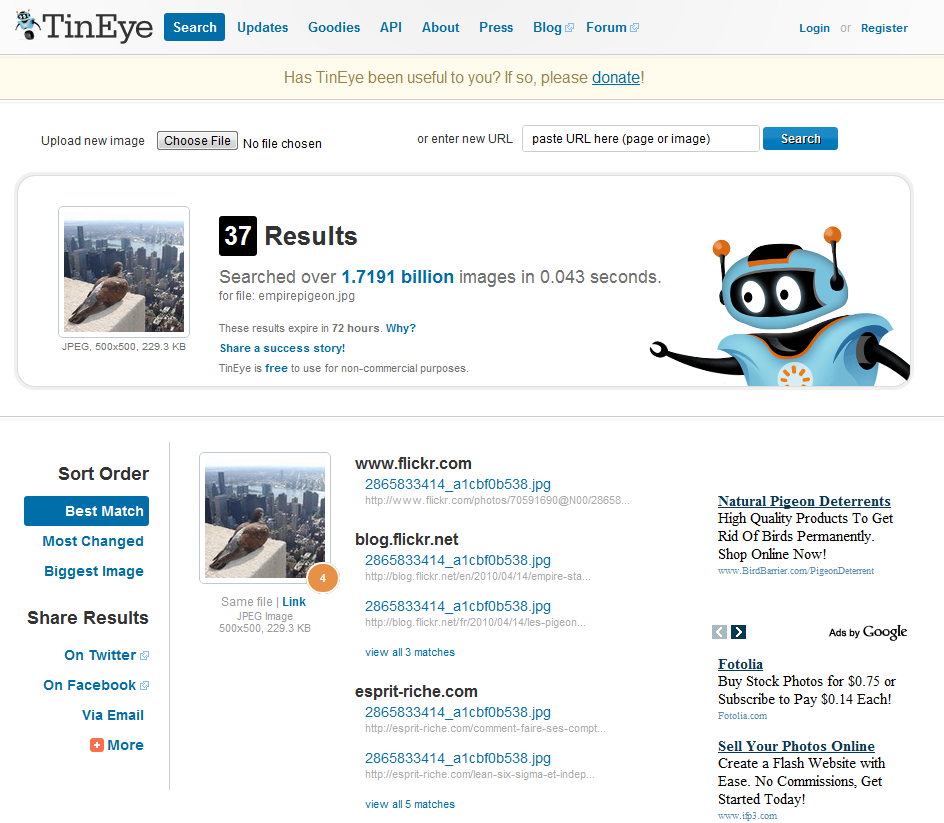This screenshot has height=823, width=944.
Task: Click the red plus More icon
Action: click(96, 745)
